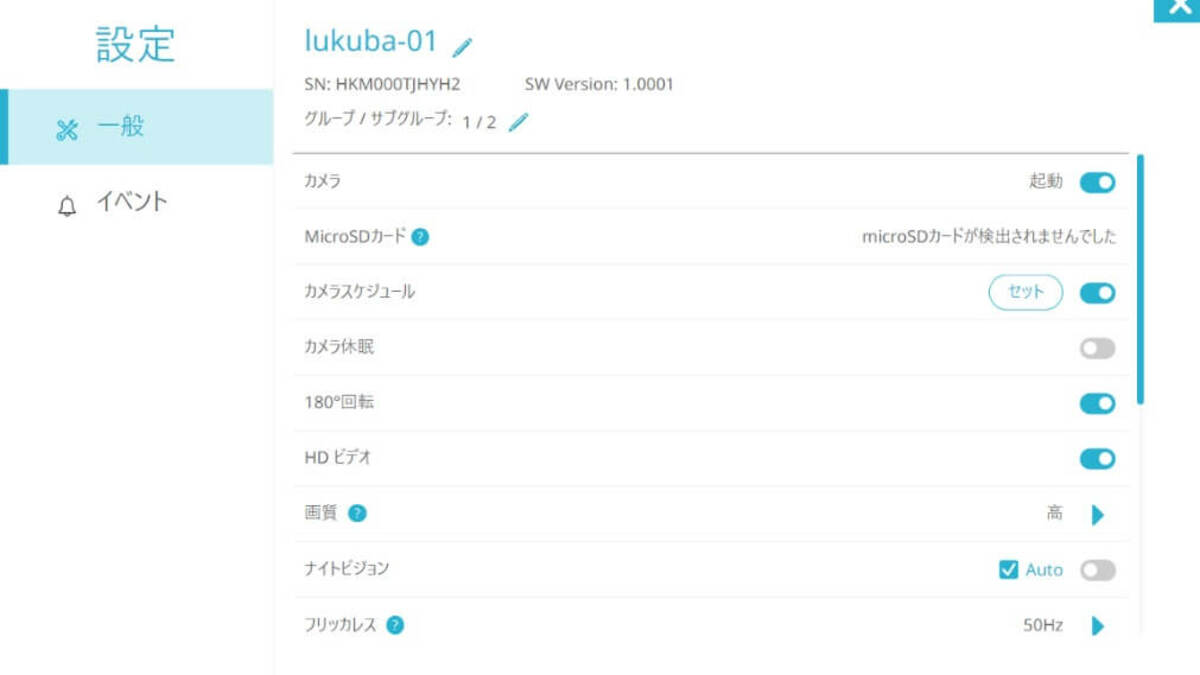Click the bell icon for イベント
This screenshot has height=675, width=1200.
67,206
